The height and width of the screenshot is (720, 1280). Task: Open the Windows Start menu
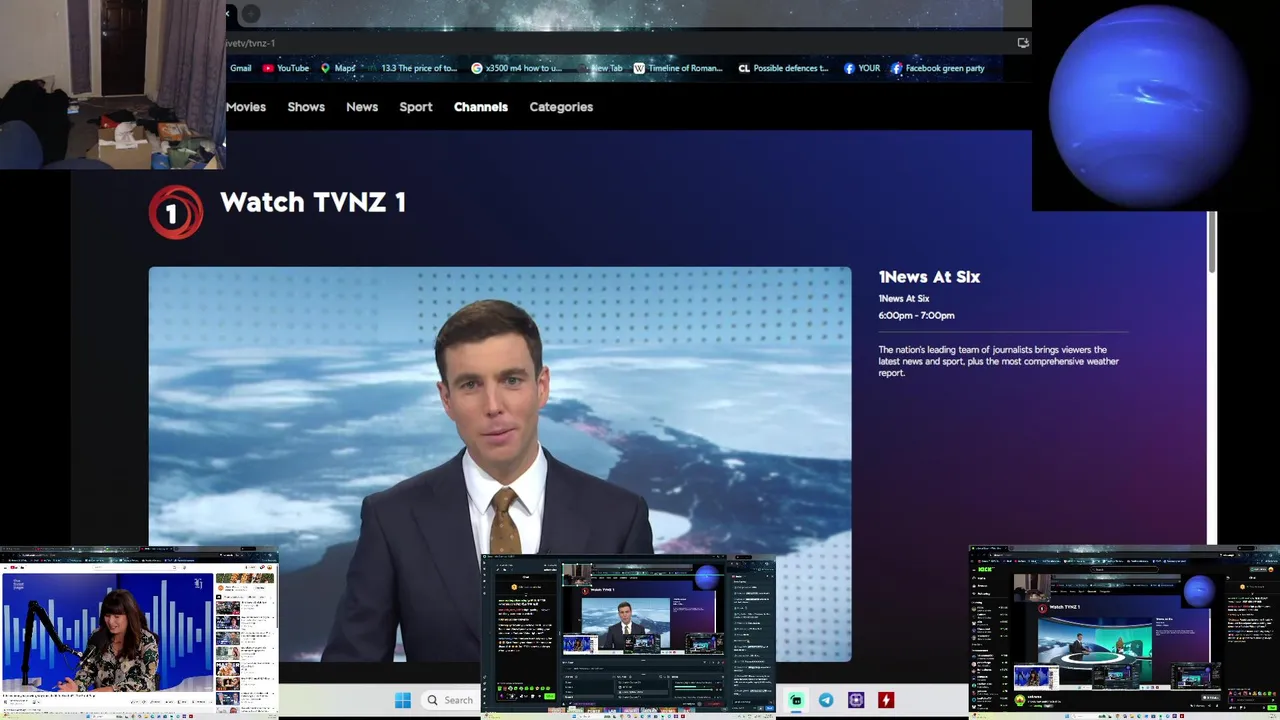(402, 700)
